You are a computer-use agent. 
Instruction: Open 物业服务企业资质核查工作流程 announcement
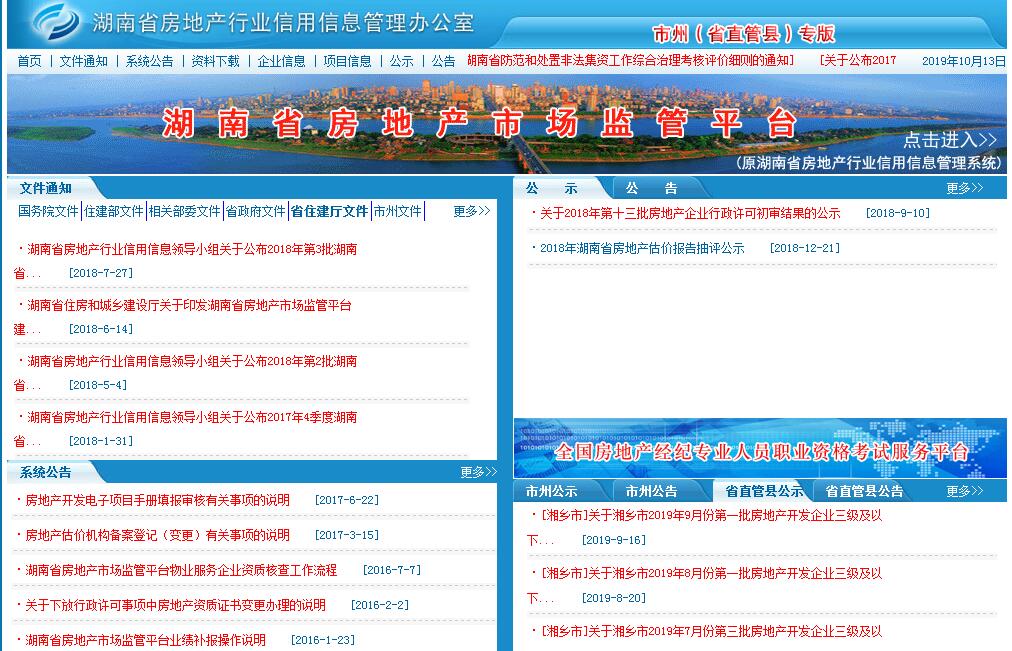[x=181, y=570]
